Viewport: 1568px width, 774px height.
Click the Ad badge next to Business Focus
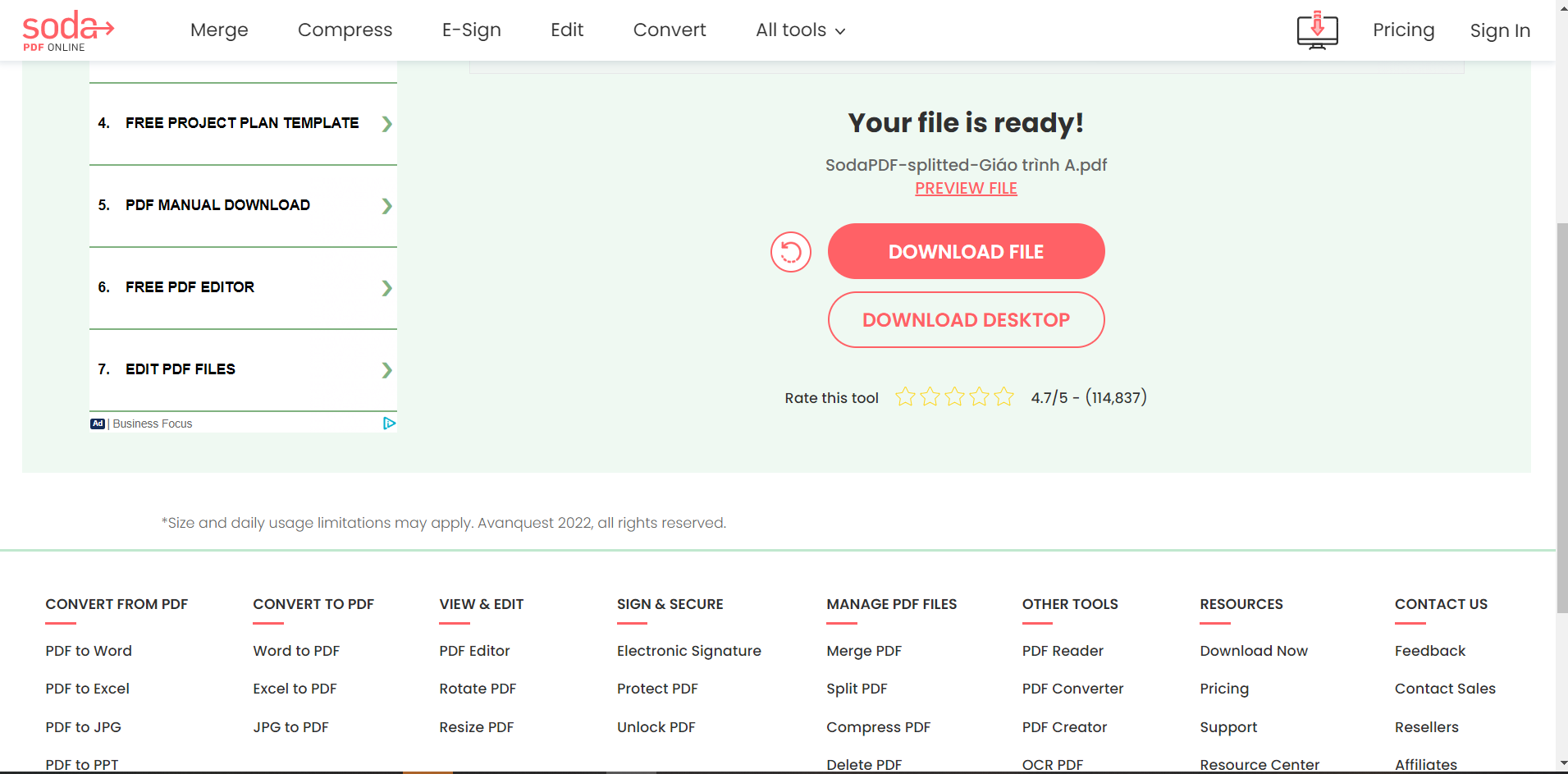point(98,424)
